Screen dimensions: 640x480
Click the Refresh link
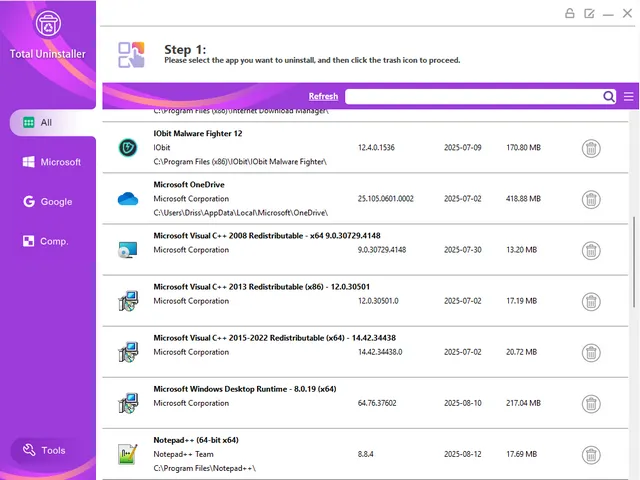coord(323,96)
